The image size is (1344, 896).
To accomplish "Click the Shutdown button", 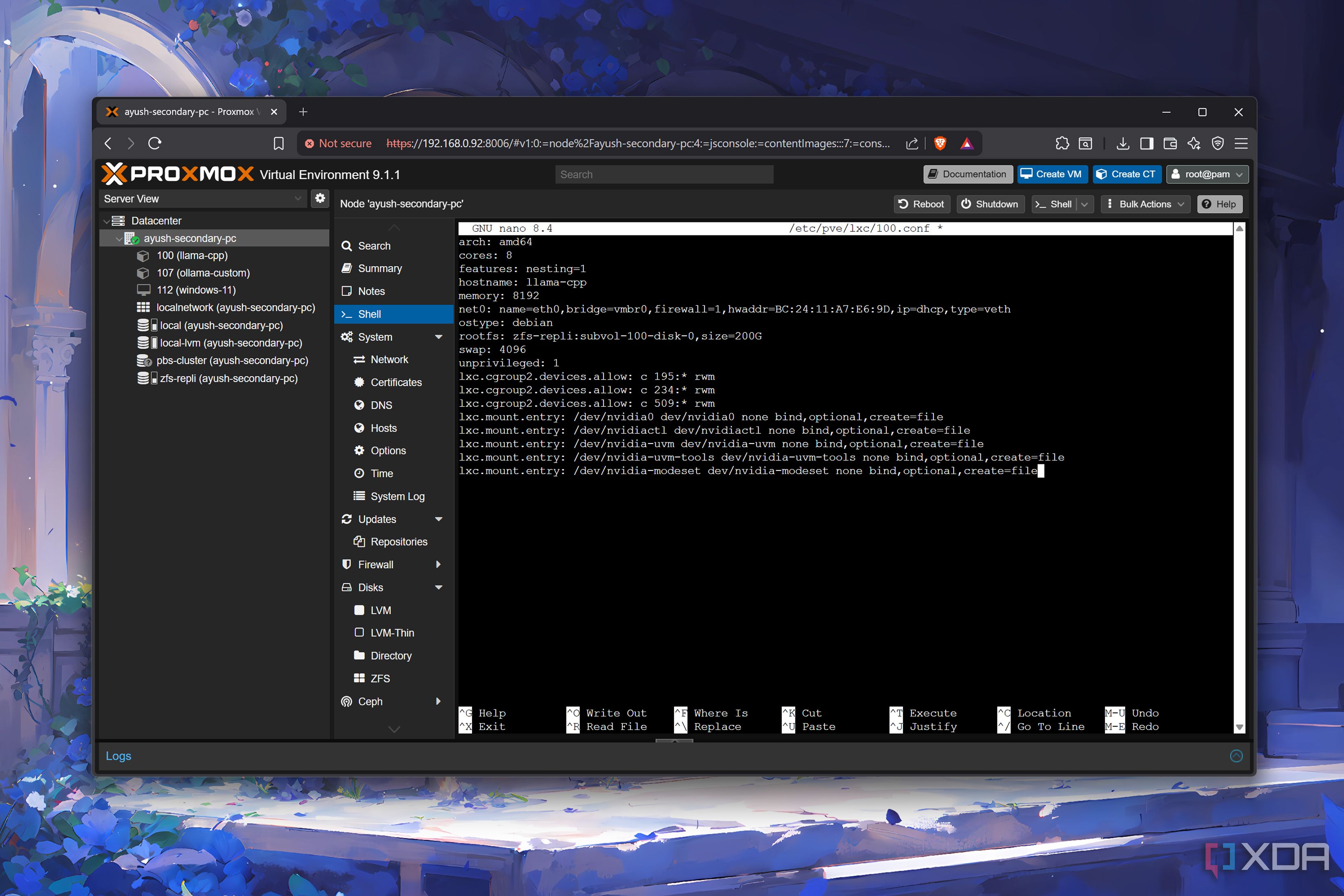I will pos(990,204).
